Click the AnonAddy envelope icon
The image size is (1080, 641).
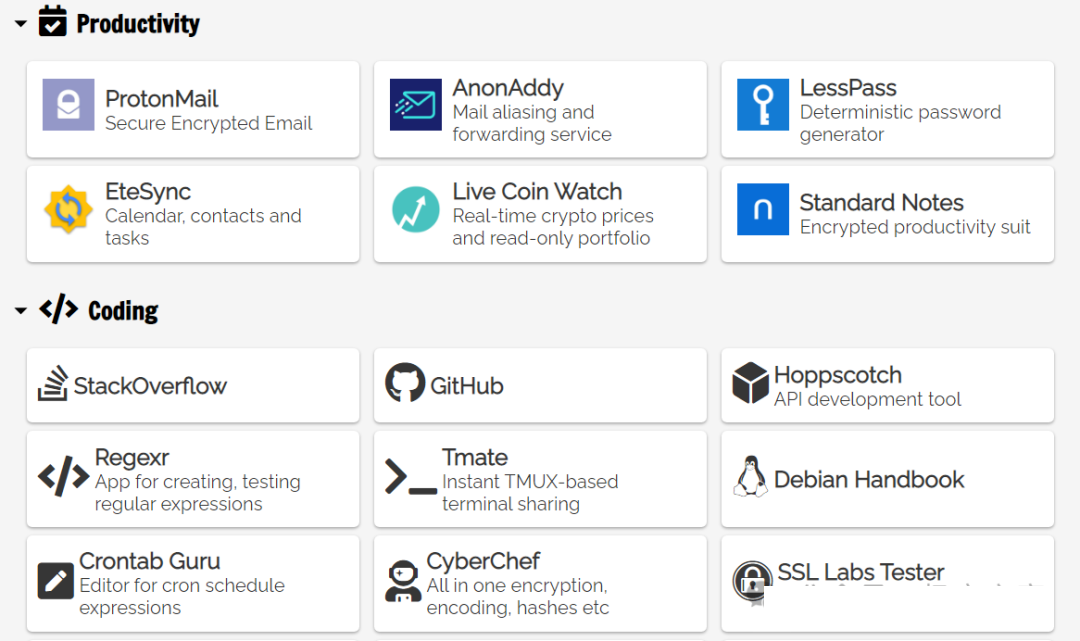click(x=416, y=105)
